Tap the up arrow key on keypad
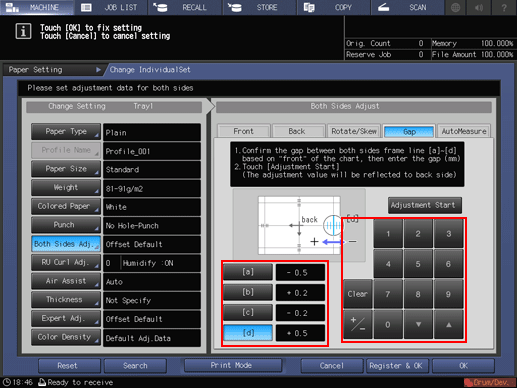Viewport: 517px width, 388px height. (448, 324)
